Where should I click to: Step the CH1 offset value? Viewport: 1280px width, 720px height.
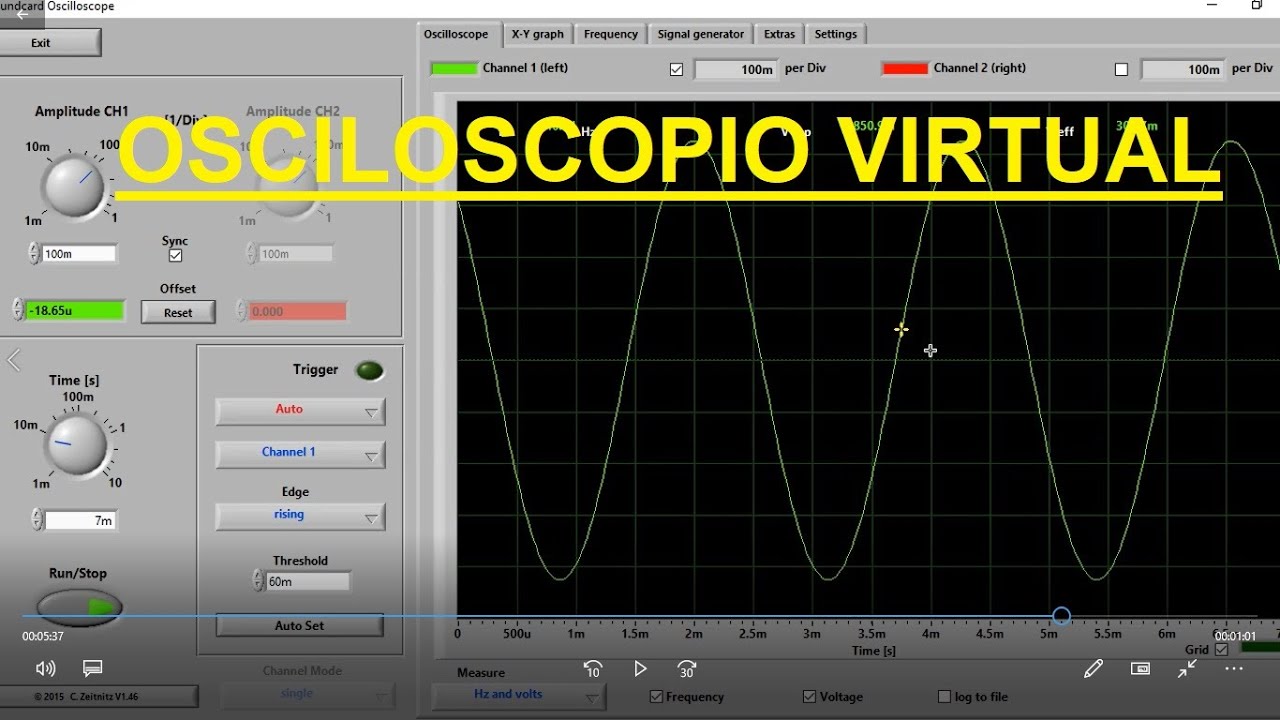coord(18,311)
